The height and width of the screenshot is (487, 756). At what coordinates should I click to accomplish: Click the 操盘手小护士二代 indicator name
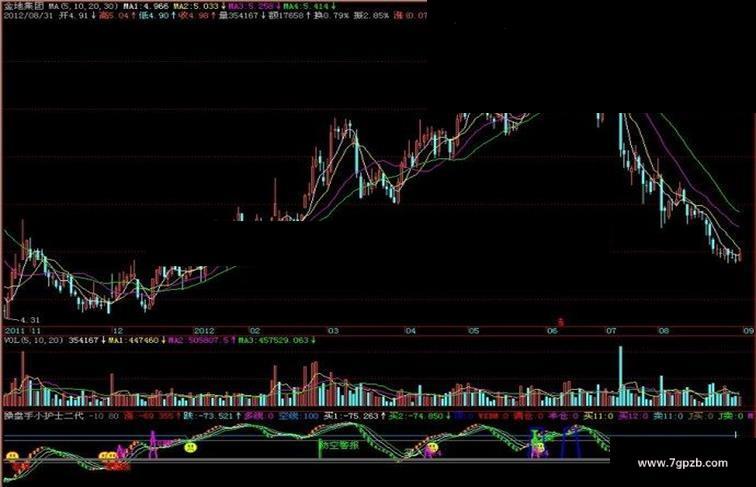click(44, 416)
